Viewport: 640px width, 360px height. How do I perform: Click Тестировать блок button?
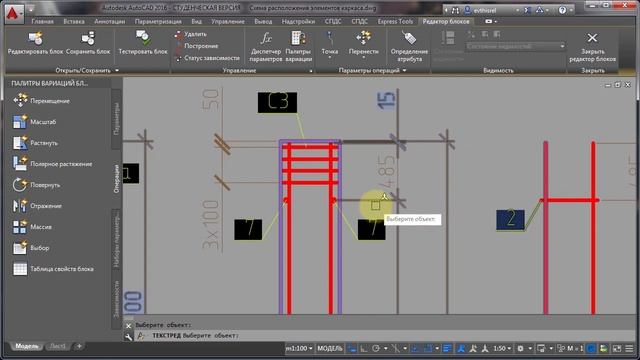point(143,44)
